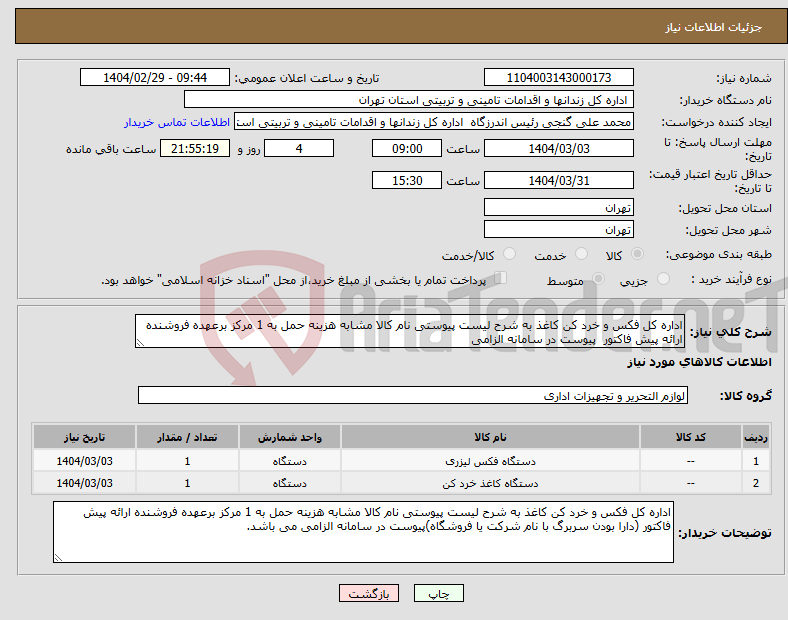The height and width of the screenshot is (620, 788).
Task: Click the شهر محل تحویل field تهران
Action: [559, 229]
